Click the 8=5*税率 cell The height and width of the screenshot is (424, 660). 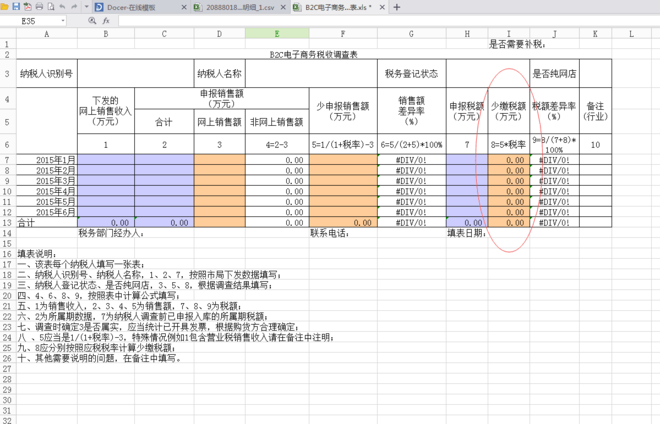pos(508,144)
